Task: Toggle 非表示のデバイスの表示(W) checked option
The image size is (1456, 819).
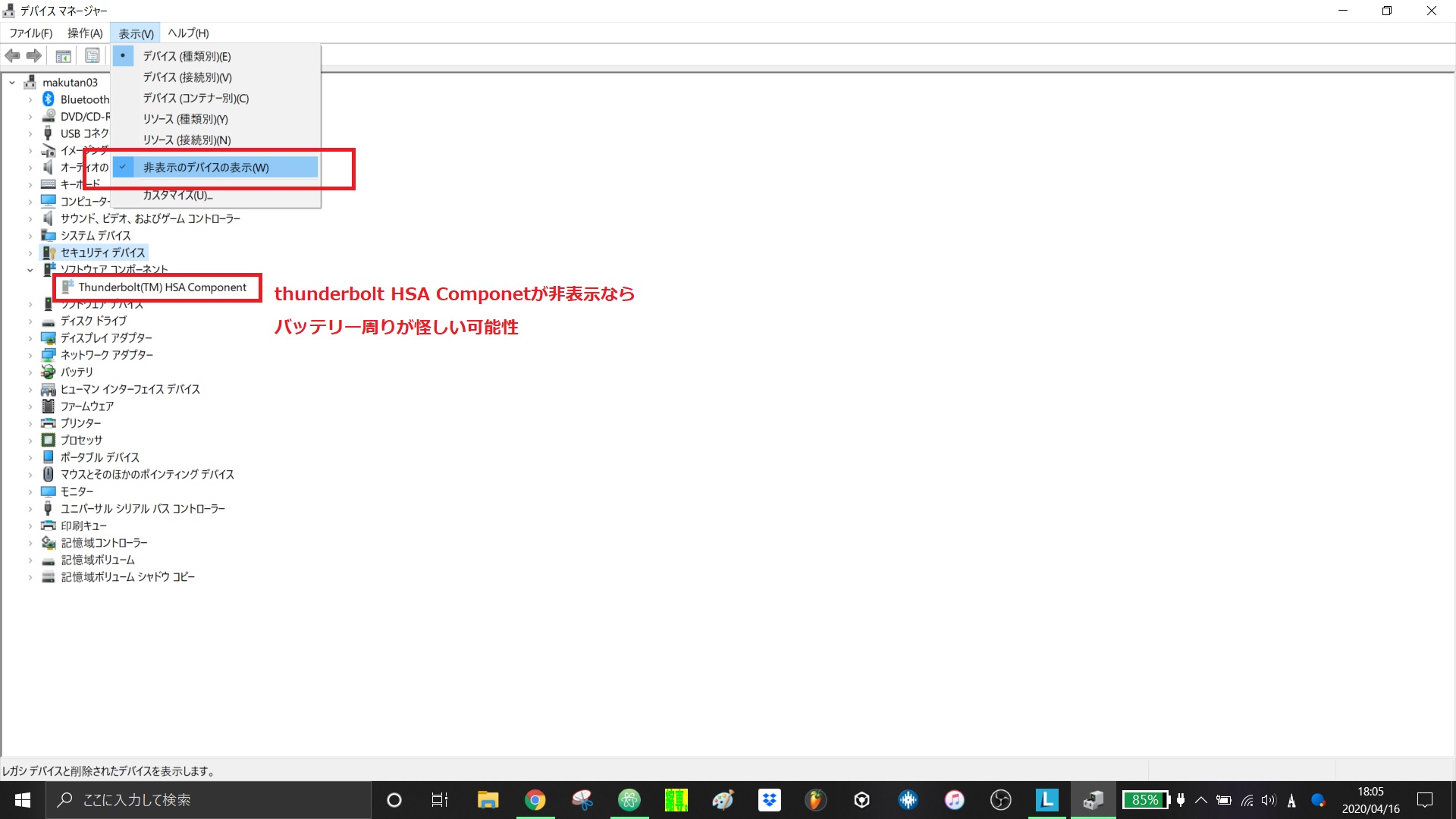Action: pos(206,168)
